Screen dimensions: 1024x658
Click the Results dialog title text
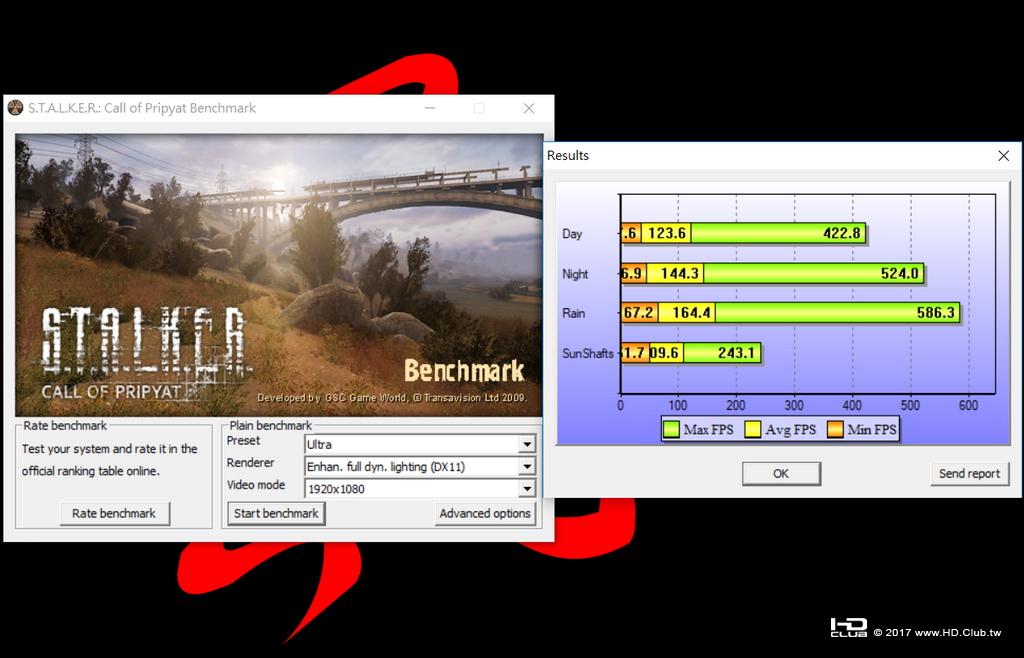568,155
